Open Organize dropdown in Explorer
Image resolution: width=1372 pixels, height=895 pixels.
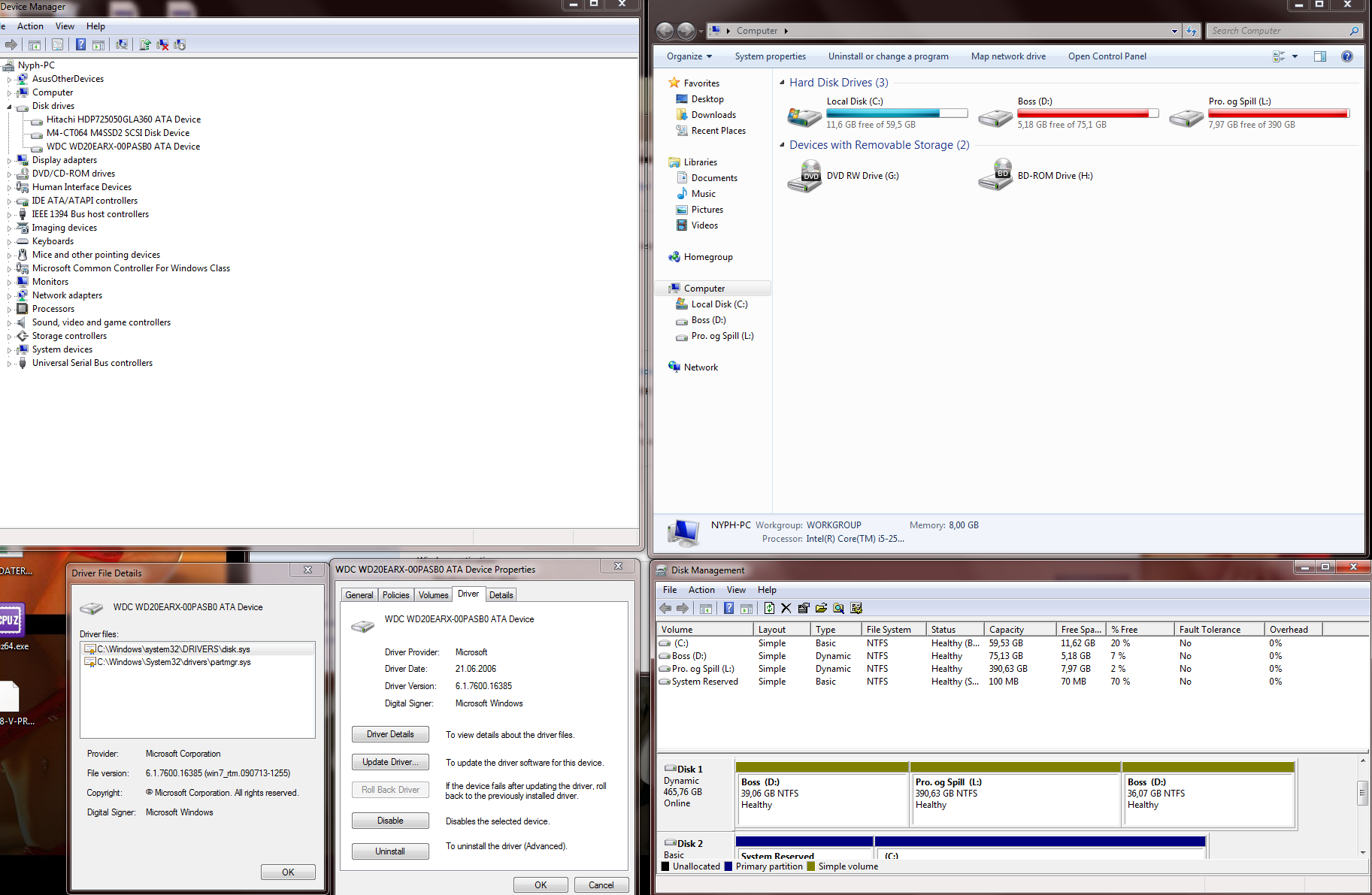tap(689, 56)
